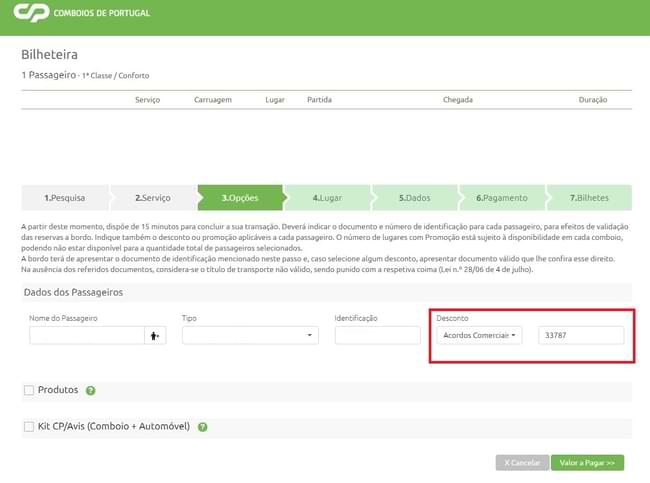Click the Carruagem column header
The height and width of the screenshot is (483, 650).
click(x=213, y=100)
